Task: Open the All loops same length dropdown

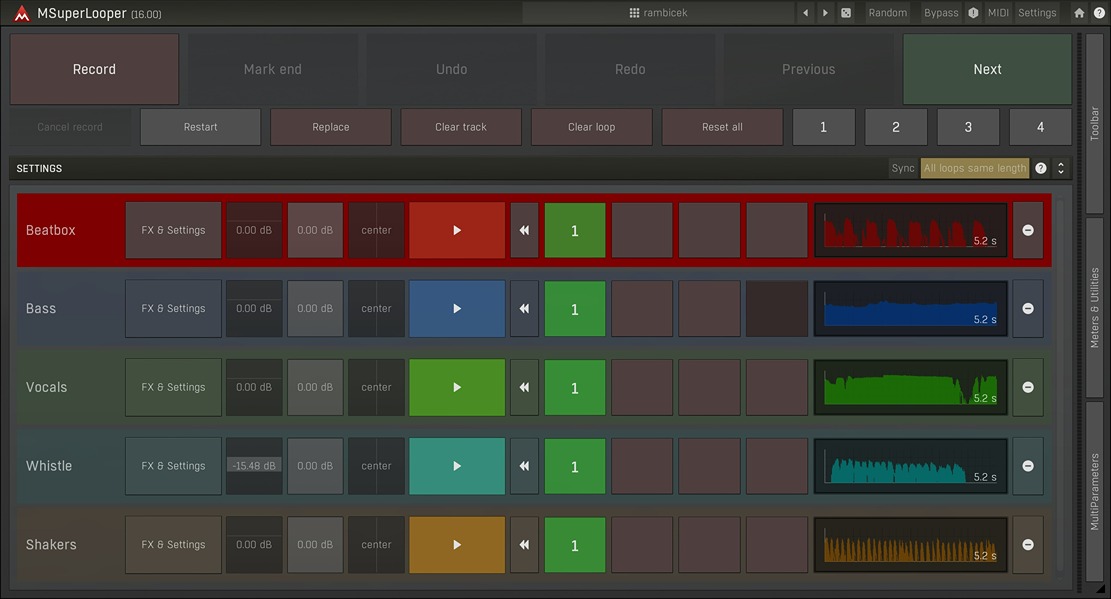Action: pos(974,168)
